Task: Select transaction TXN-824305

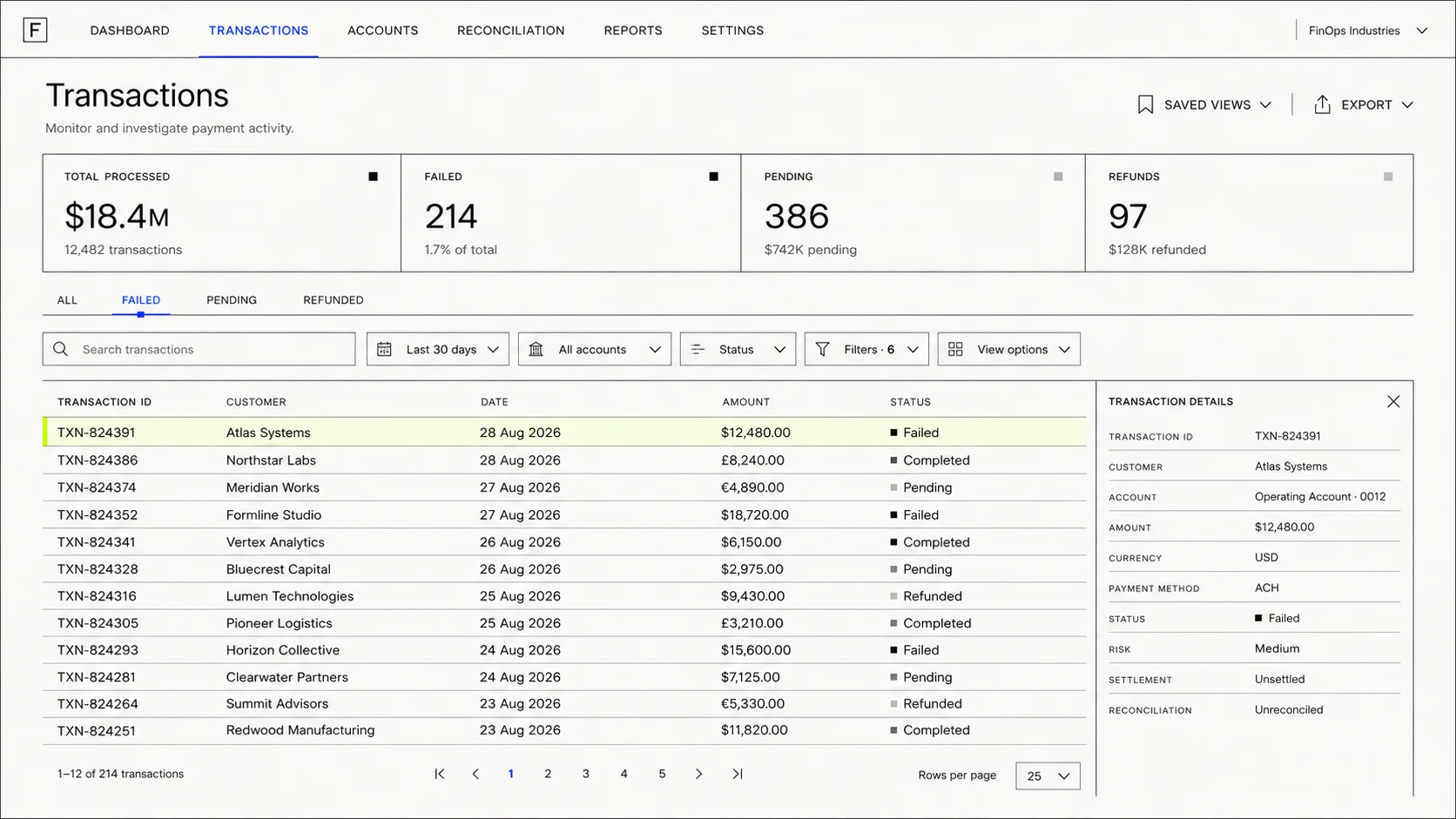Action: 98,623
